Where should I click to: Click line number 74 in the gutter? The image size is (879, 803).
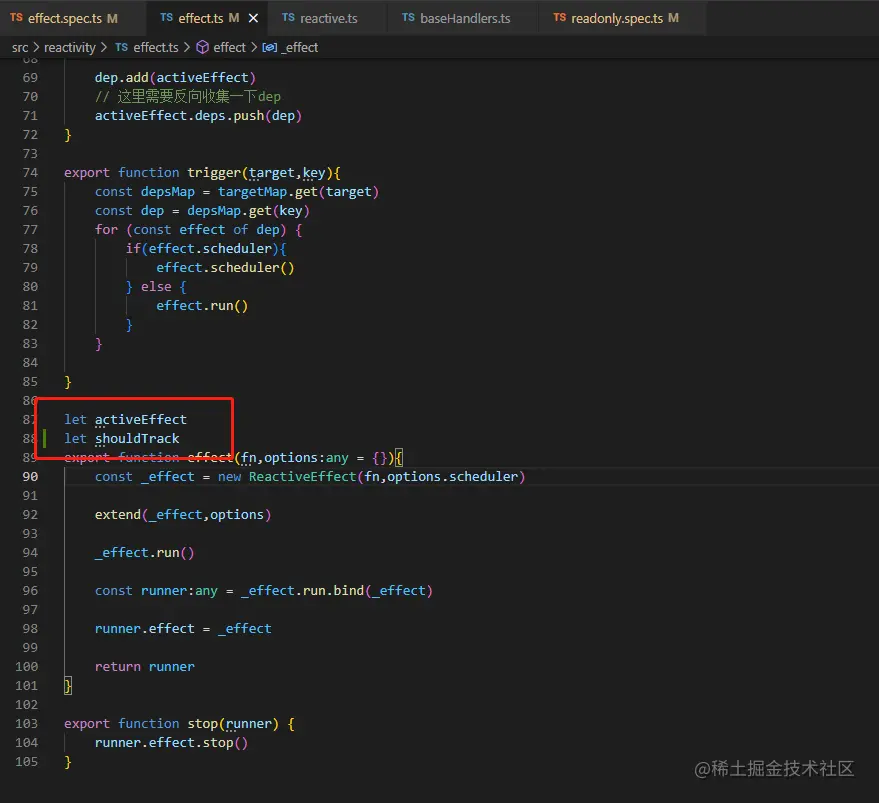[x=30, y=173]
